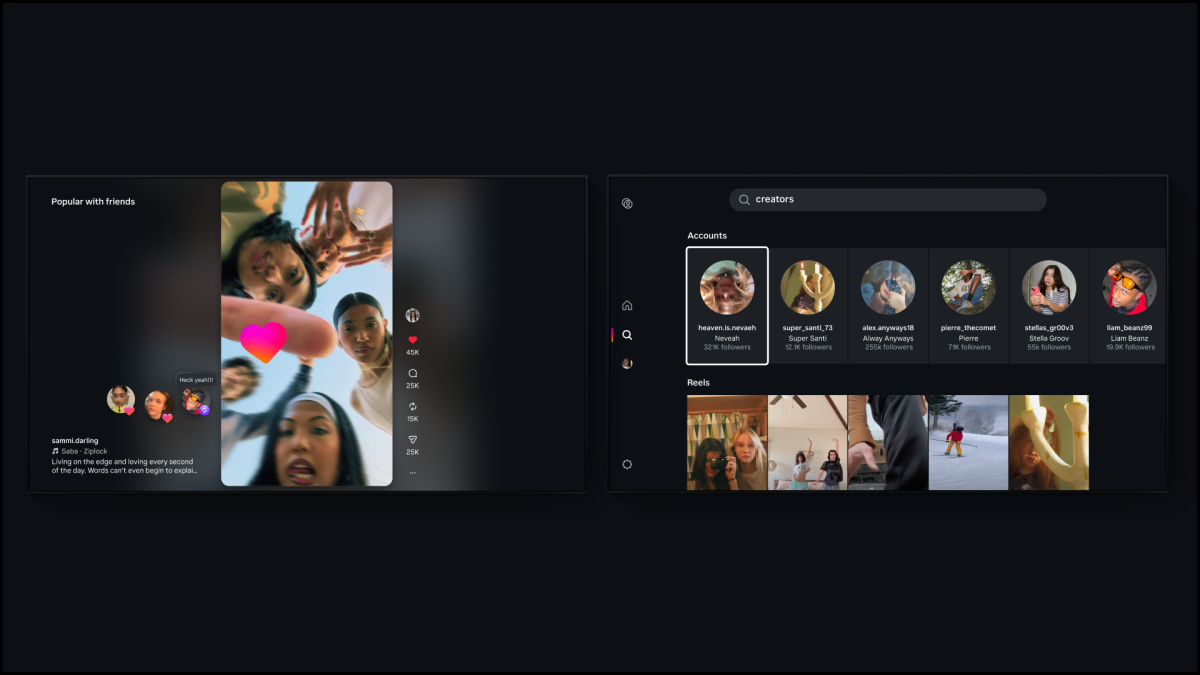This screenshot has height=675, width=1200.
Task: Select the Search icon in the sidebar
Action: pyautogui.click(x=627, y=335)
